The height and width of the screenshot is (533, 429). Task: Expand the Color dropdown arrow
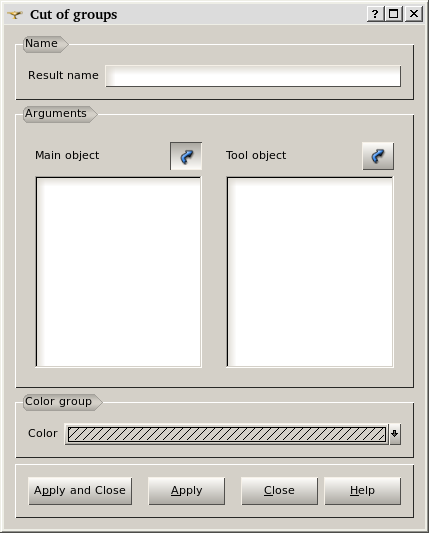coord(395,434)
